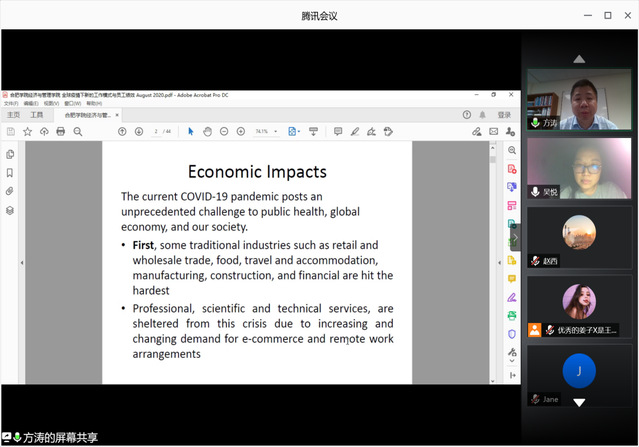Open the 74.1% zoom level dropdown
The height and width of the screenshot is (447, 639).
tap(266, 131)
